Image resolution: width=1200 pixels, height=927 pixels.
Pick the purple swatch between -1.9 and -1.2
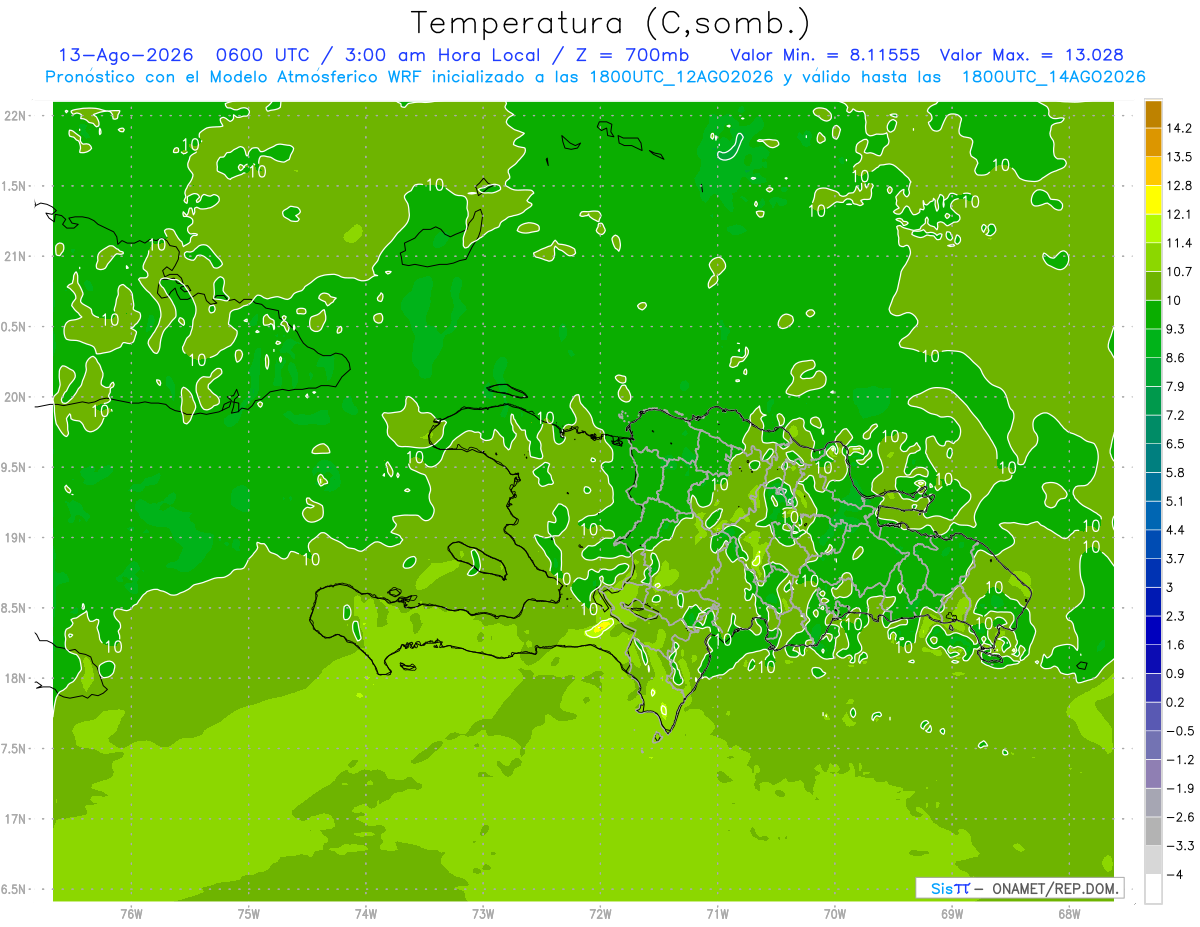1153,773
